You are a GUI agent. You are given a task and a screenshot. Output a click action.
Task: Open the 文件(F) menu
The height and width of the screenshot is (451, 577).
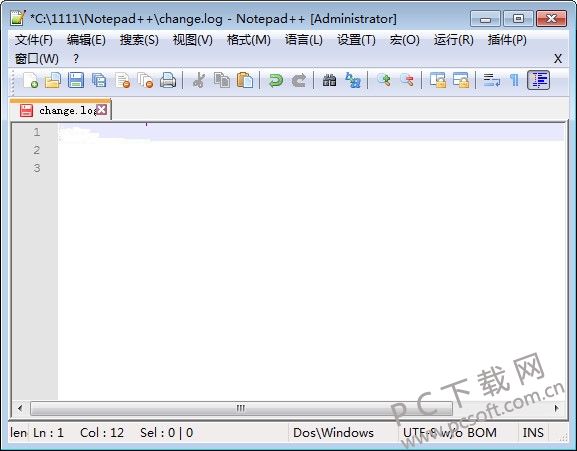(x=33, y=40)
